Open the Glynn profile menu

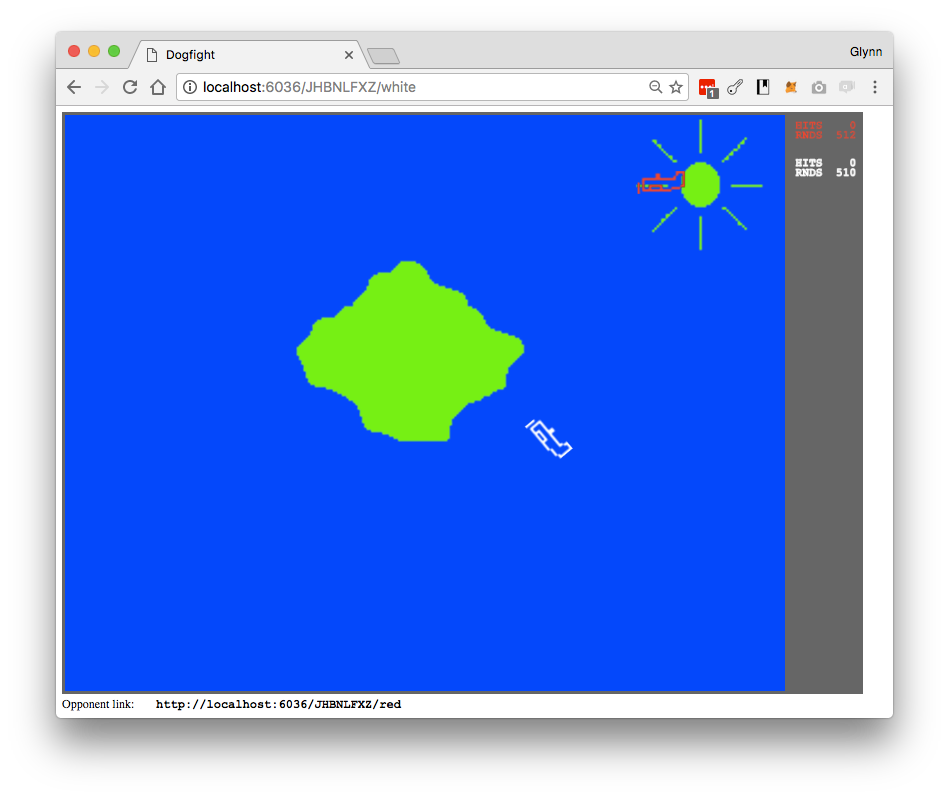(x=866, y=51)
